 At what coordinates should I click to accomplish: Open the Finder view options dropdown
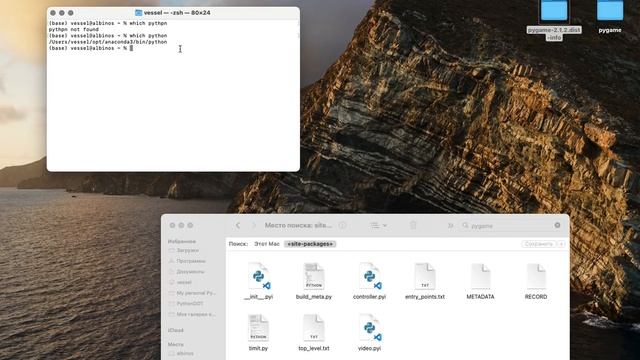coord(378,225)
